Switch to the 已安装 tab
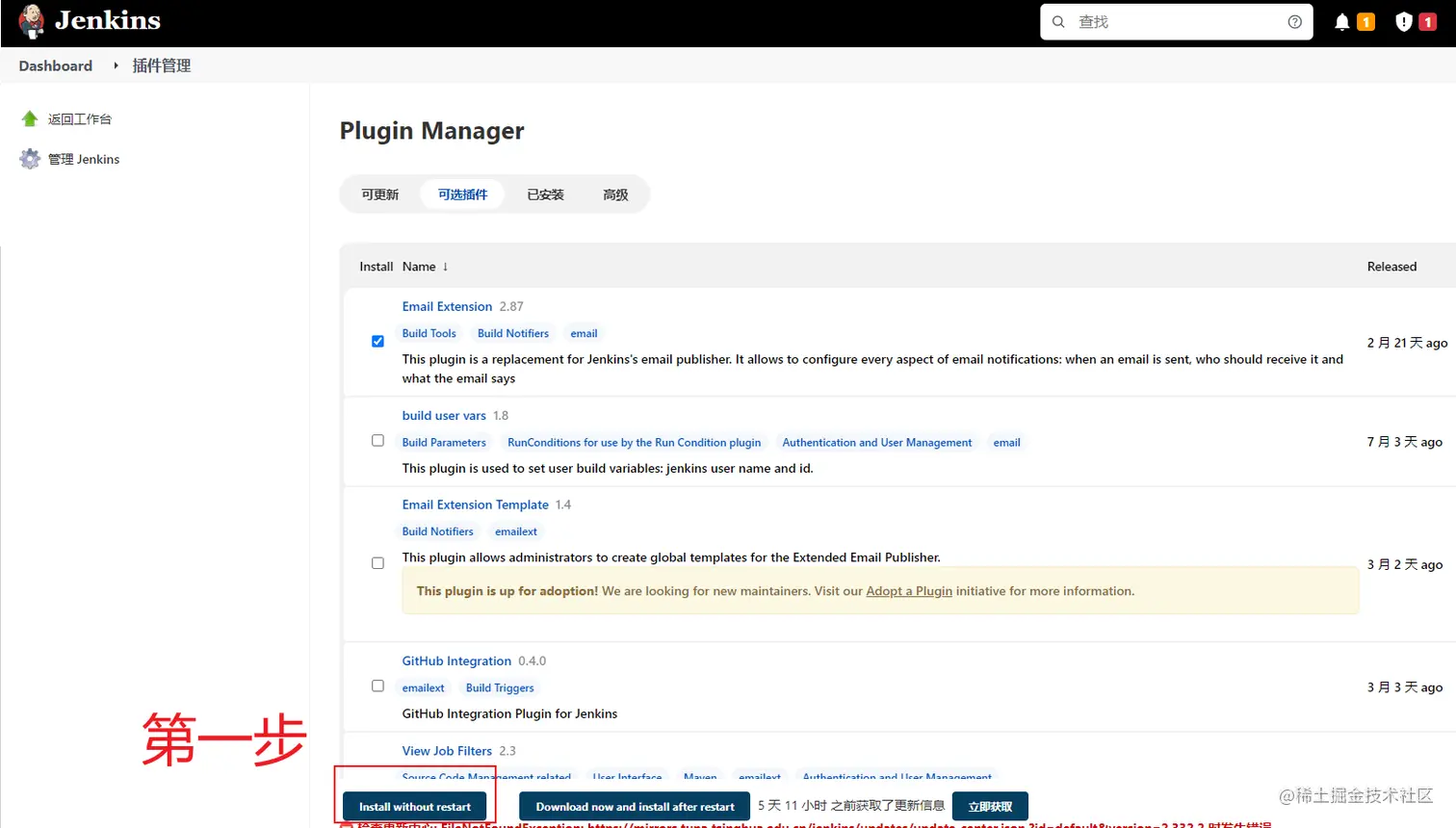Screen dimensions: 1456x828 545,194
